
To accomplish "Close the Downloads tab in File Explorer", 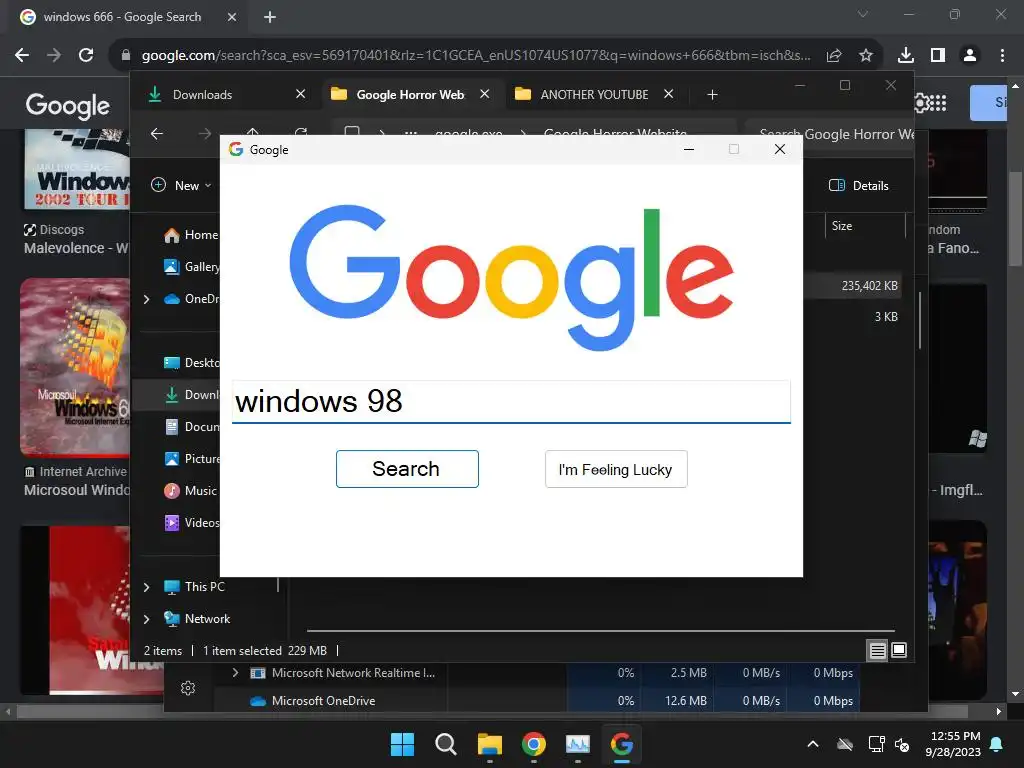I will [300, 94].
